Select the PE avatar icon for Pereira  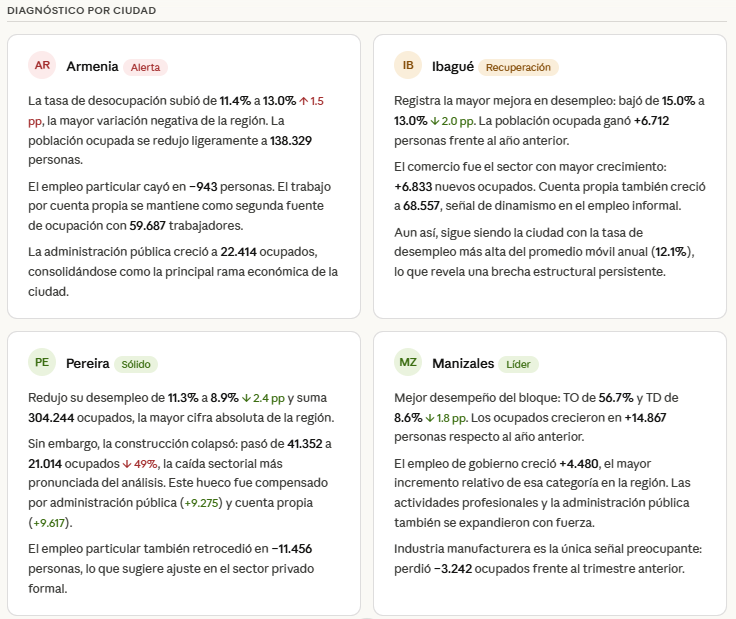tap(42, 362)
